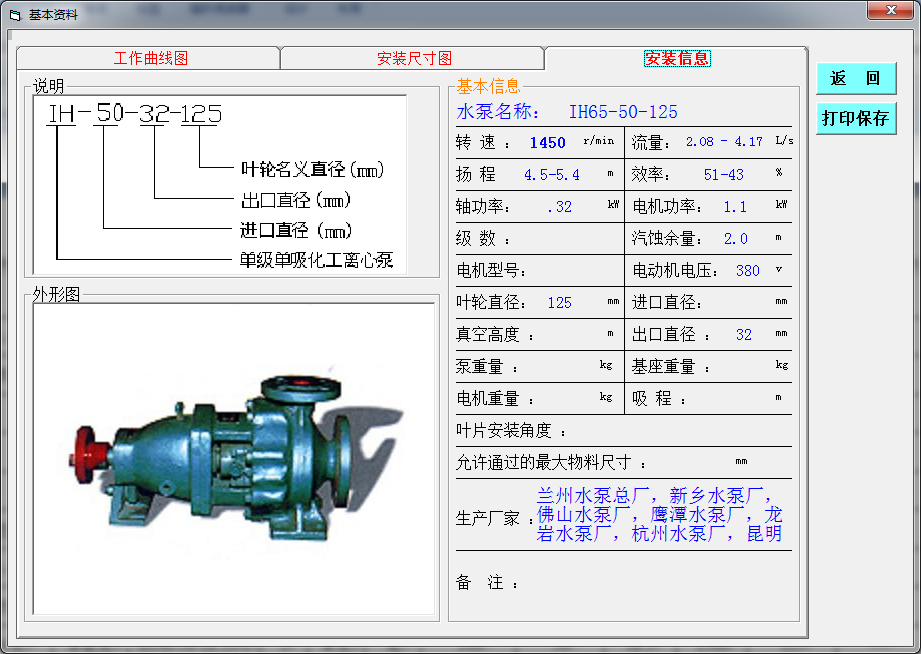Click the 汽蚀余量 value 2.0
Screen dimensions: 921x654
(735, 239)
